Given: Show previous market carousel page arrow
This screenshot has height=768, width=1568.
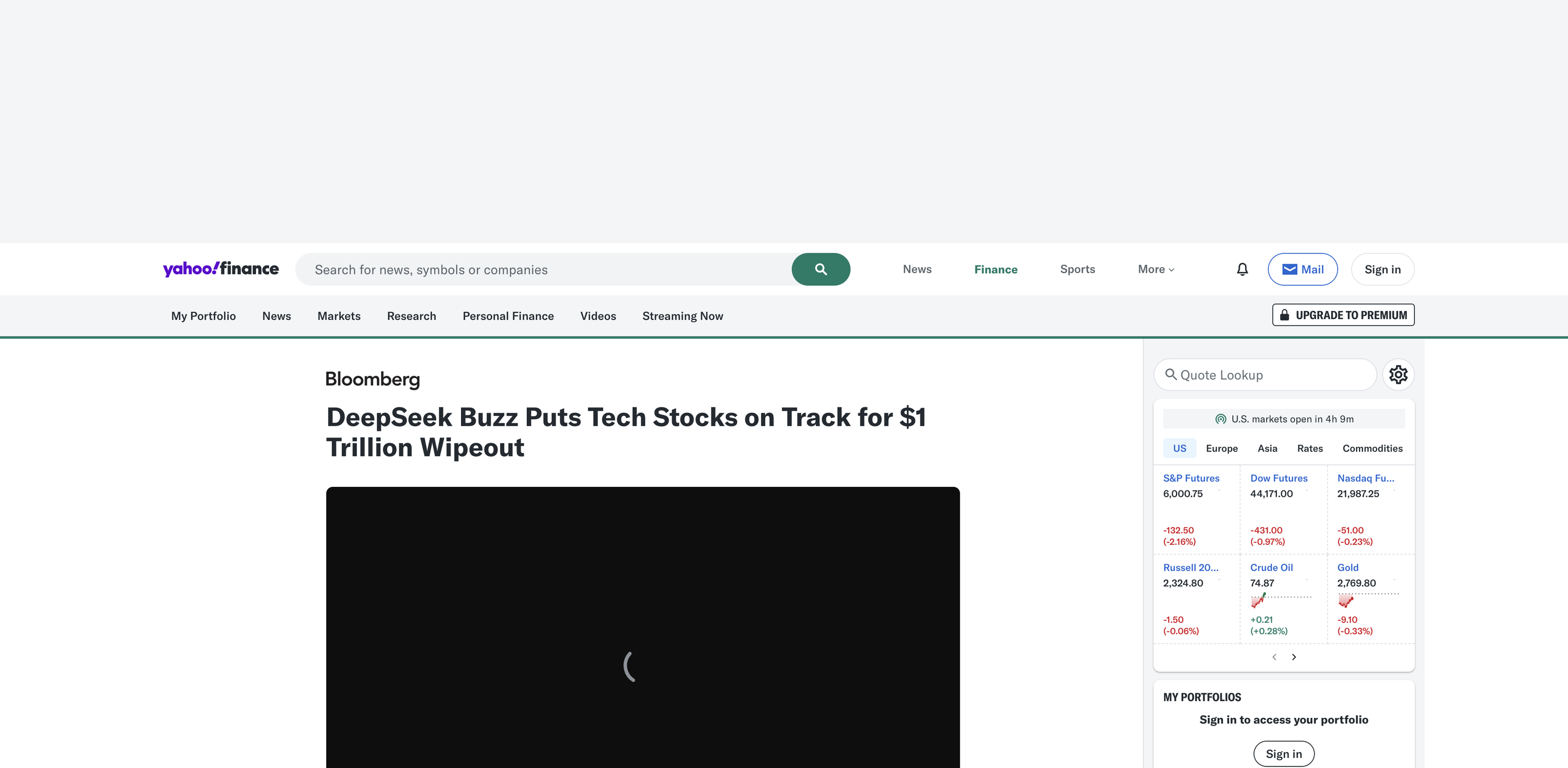Looking at the screenshot, I should pos(1274,657).
